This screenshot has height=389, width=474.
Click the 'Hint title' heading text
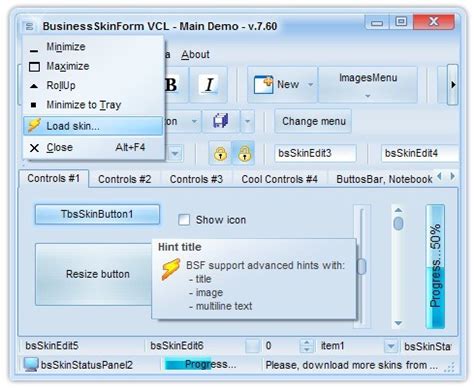[180, 247]
